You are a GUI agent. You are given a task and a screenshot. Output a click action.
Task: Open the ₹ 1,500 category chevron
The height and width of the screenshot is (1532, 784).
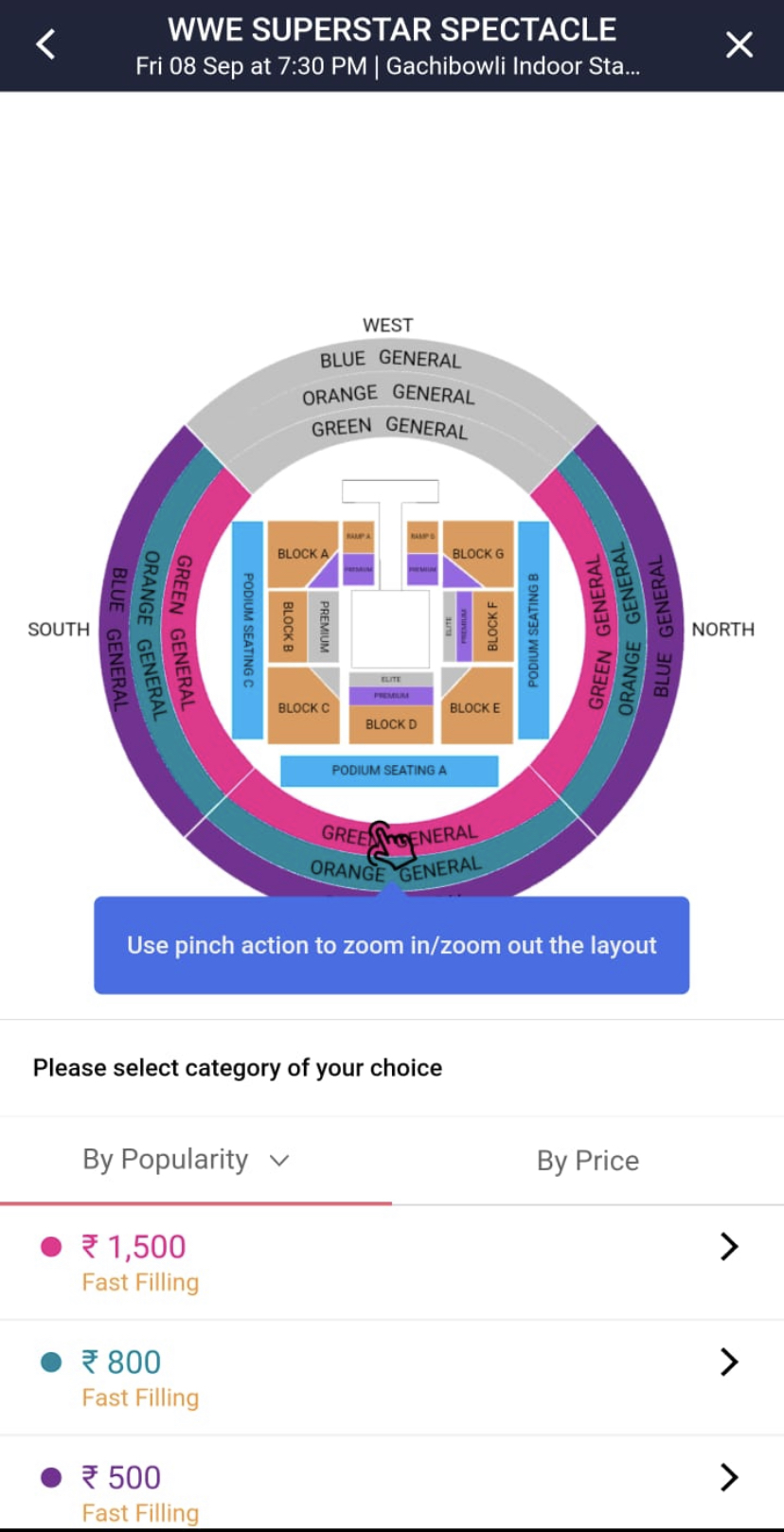(x=728, y=1246)
